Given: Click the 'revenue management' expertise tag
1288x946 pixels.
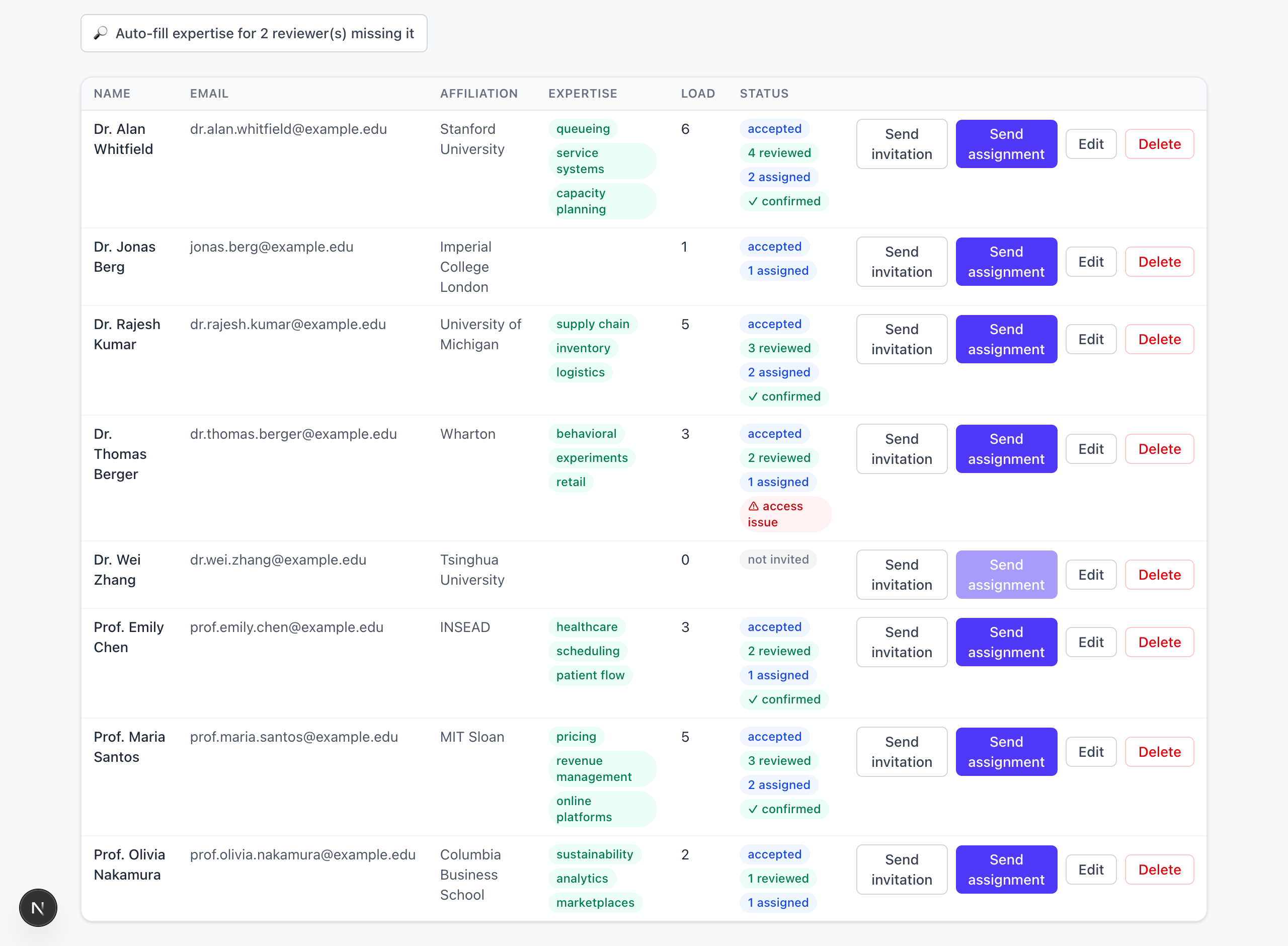Looking at the screenshot, I should point(602,768).
